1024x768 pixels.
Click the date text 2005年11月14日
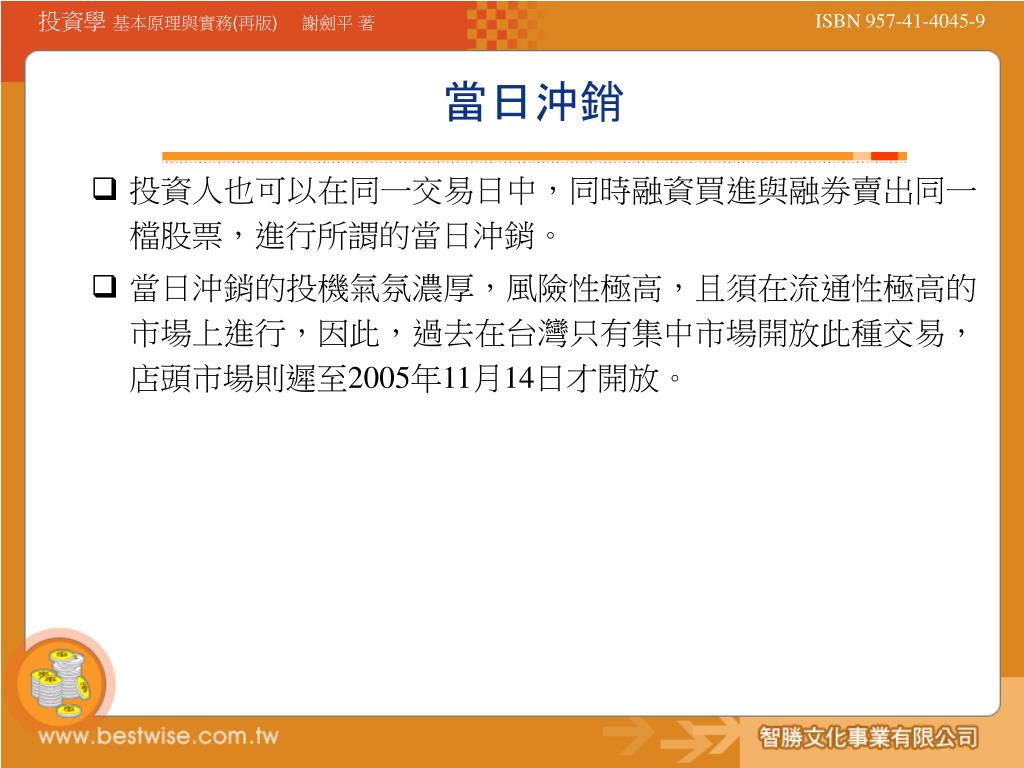point(455,378)
